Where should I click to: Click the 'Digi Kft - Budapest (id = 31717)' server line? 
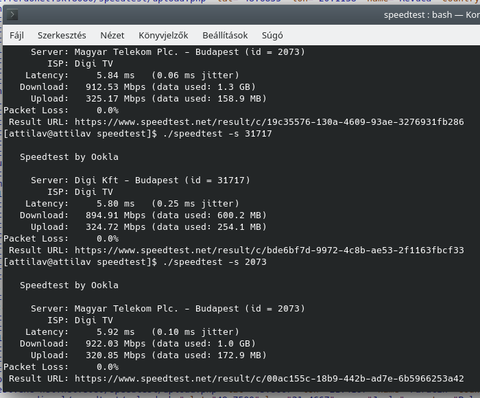[x=162, y=180]
